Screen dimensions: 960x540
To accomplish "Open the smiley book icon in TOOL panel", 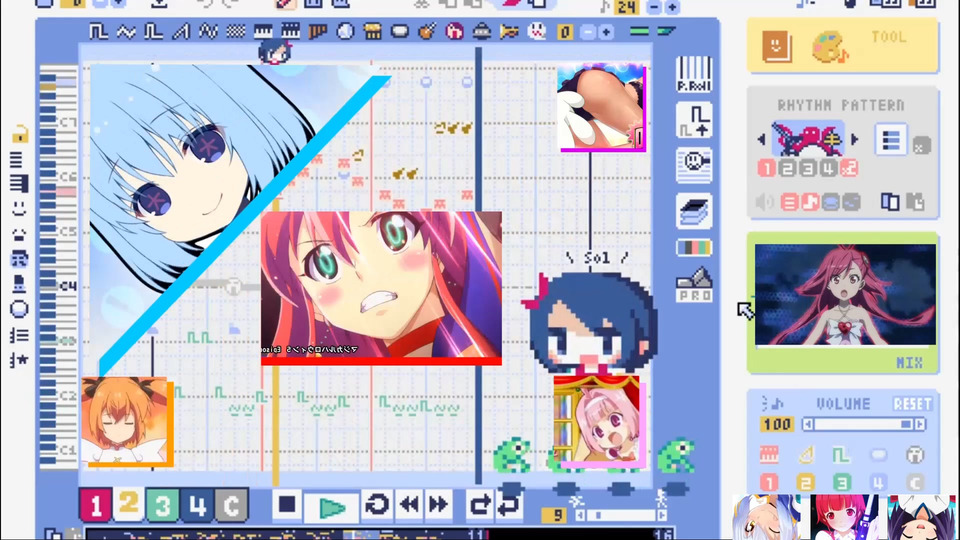I will coord(776,46).
